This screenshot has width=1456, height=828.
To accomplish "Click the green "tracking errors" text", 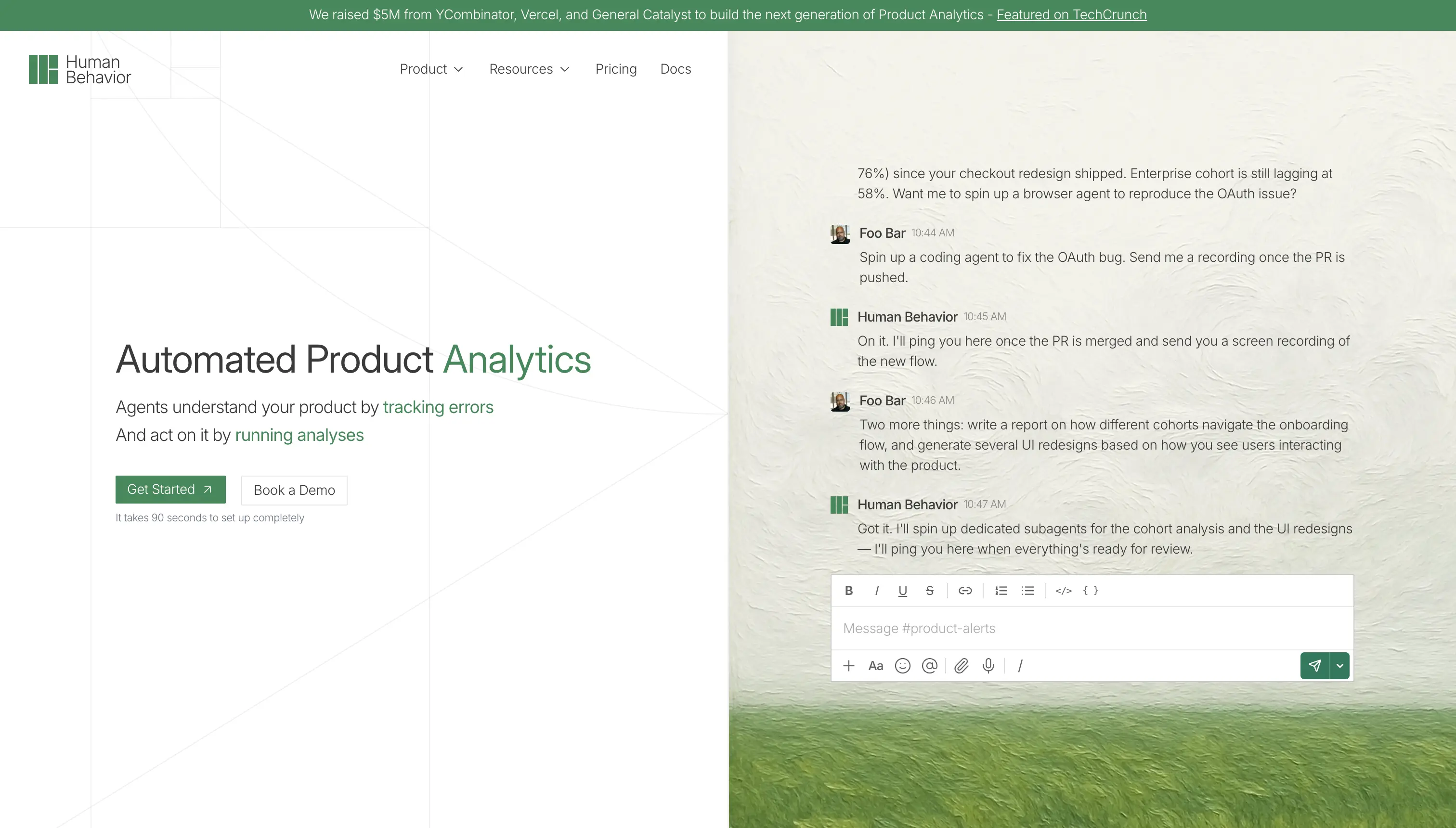I will [438, 407].
